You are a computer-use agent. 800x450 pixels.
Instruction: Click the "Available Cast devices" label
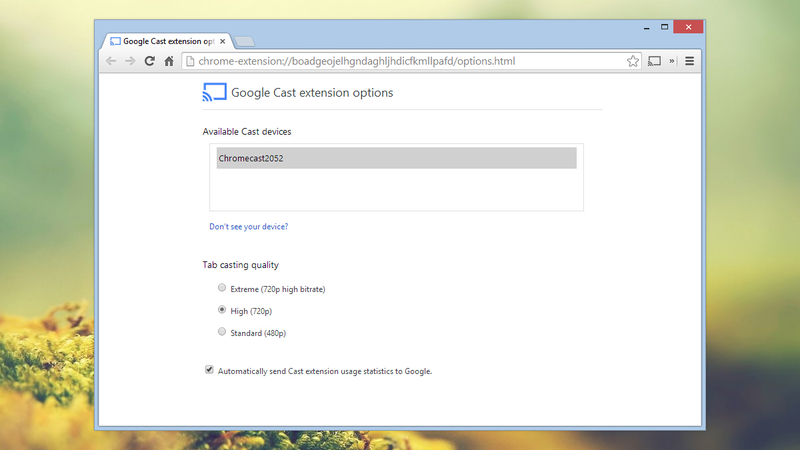pyautogui.click(x=247, y=132)
